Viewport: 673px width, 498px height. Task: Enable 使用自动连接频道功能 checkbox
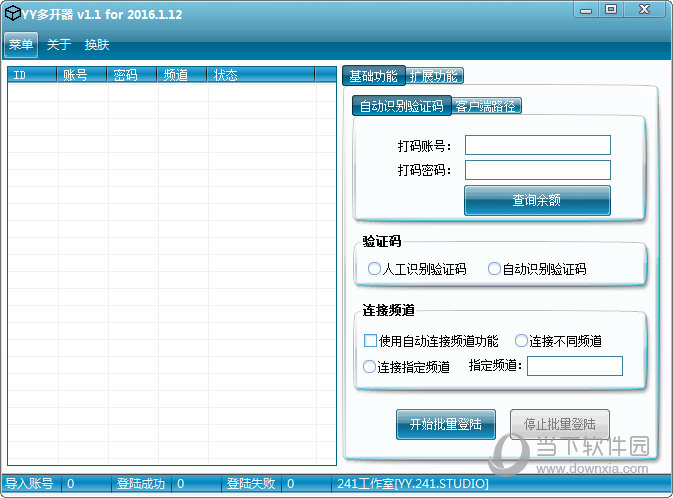(431, 341)
